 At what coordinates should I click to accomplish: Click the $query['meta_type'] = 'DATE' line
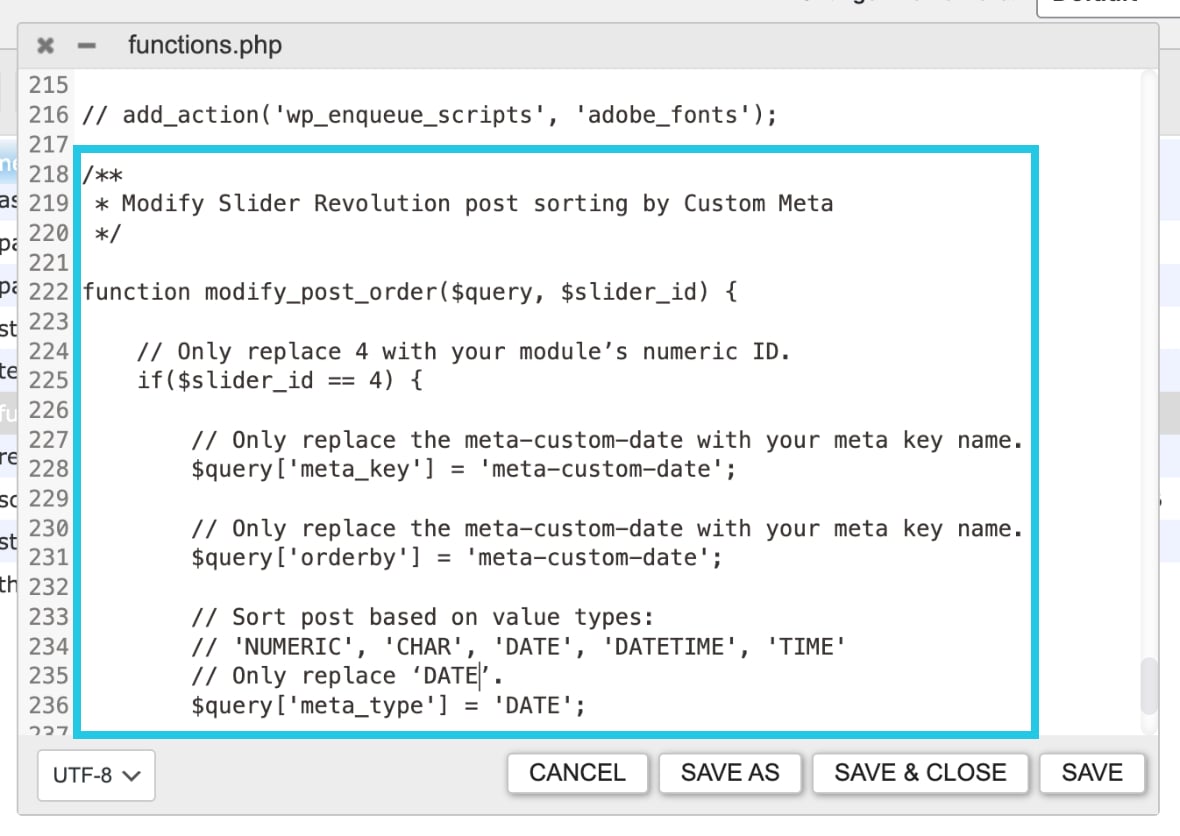[388, 706]
